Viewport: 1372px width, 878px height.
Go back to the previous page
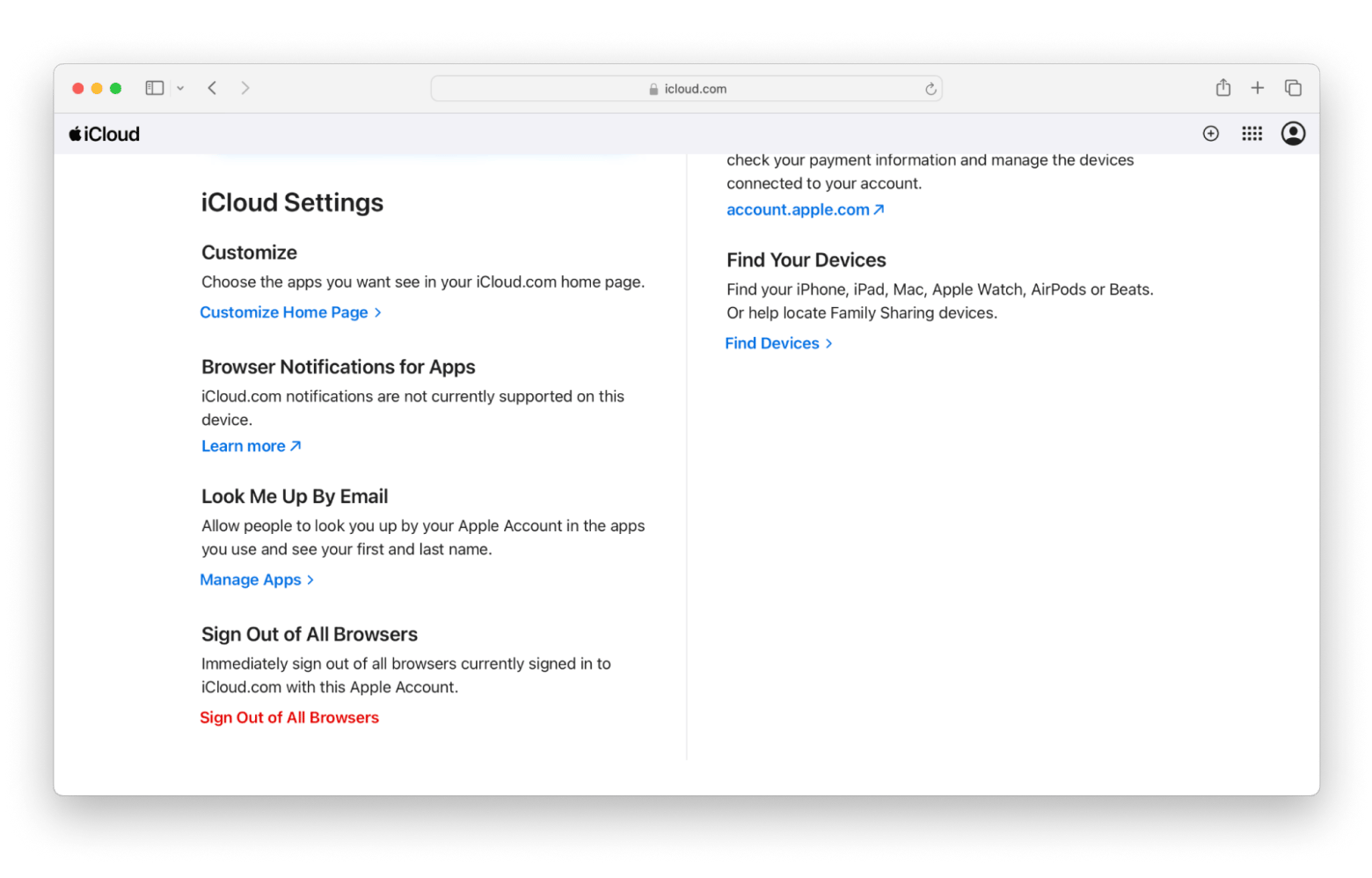(x=212, y=88)
